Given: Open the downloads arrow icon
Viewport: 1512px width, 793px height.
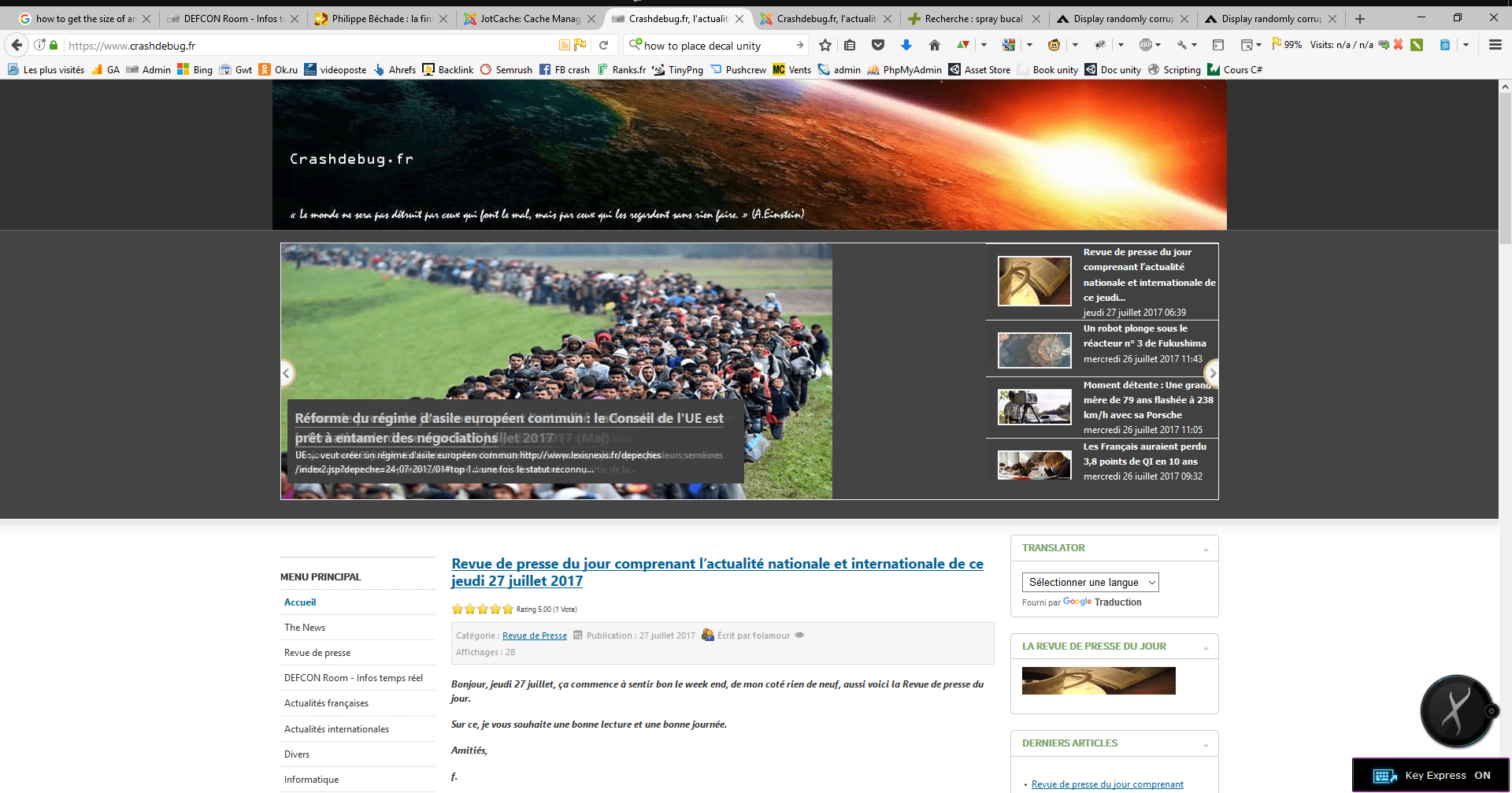Looking at the screenshot, I should [906, 45].
